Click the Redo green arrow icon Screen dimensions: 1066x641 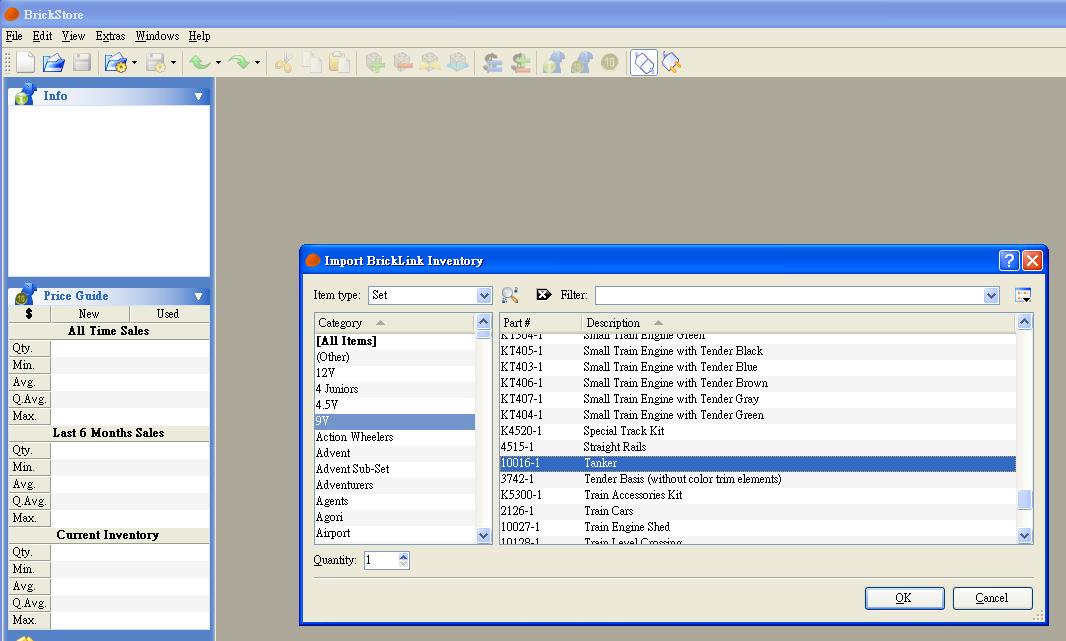(239, 63)
